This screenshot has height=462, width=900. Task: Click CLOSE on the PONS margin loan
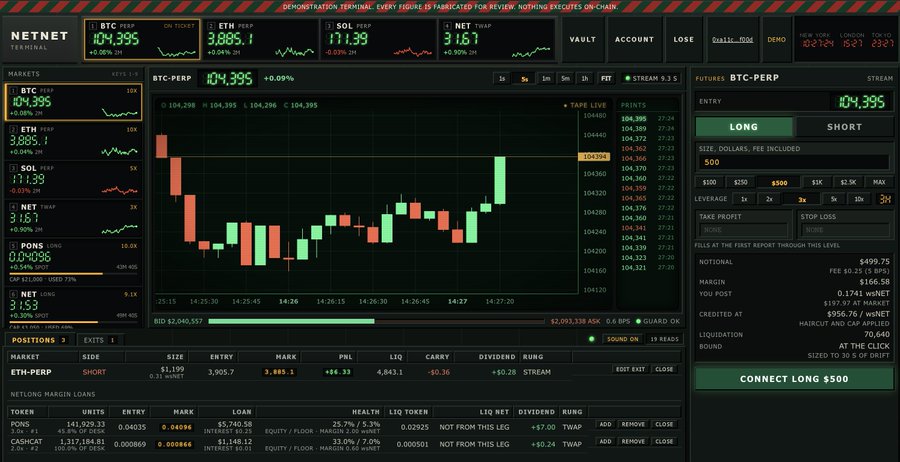664,424
